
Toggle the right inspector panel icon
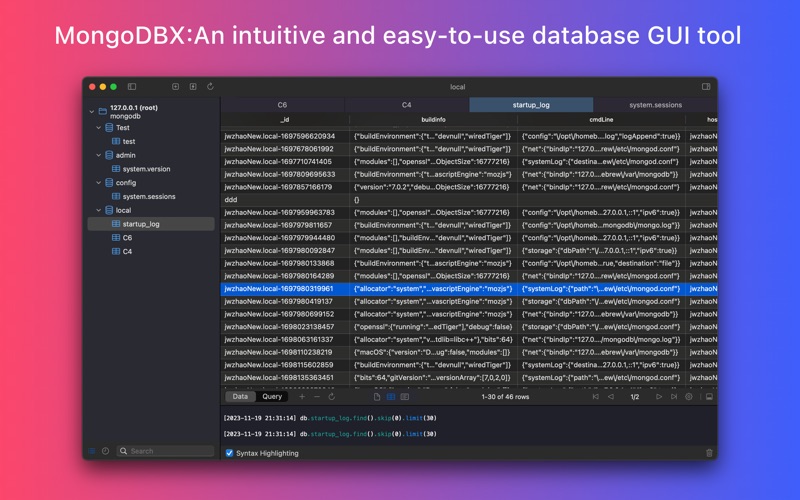click(706, 87)
